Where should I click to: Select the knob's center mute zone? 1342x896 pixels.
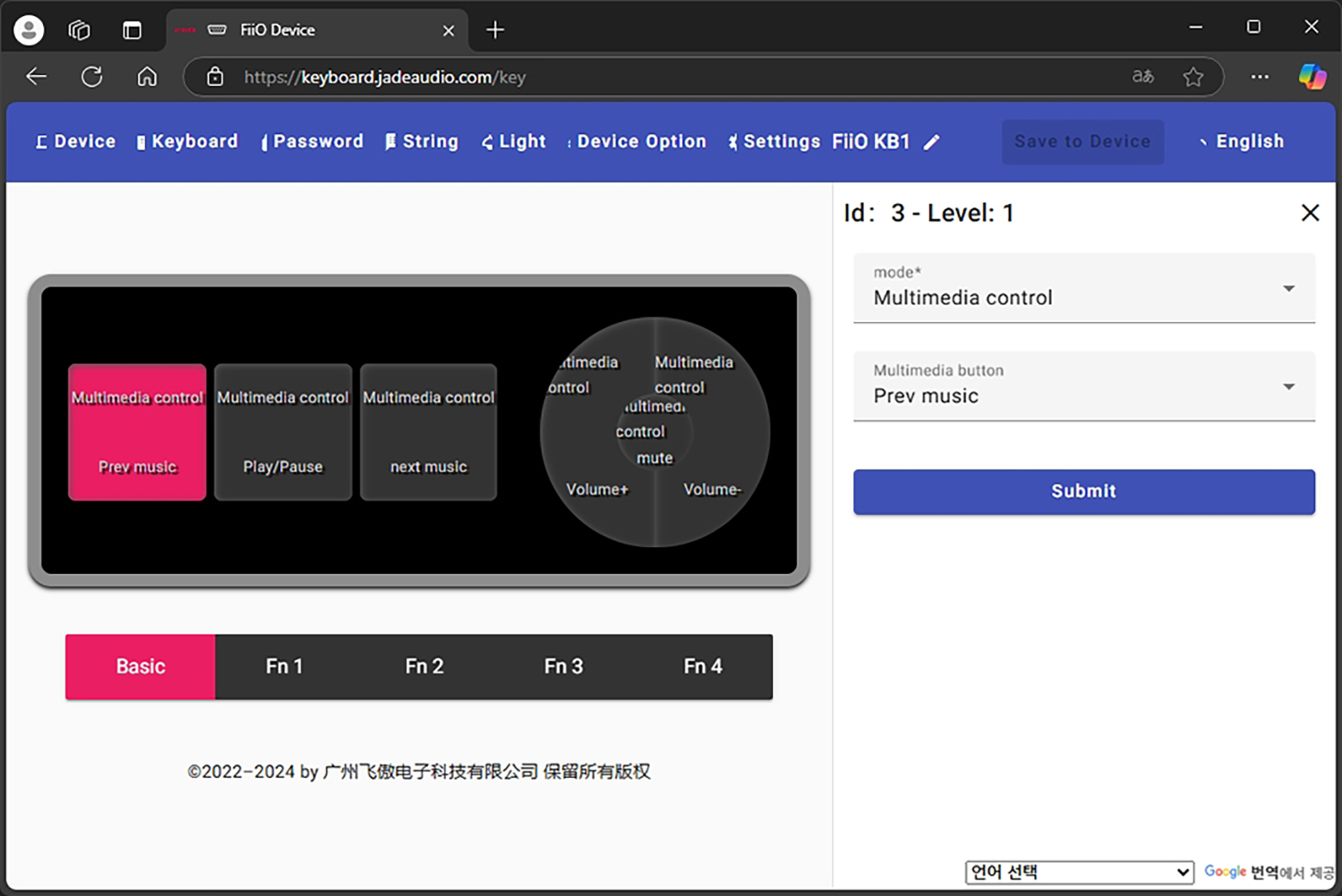(654, 433)
